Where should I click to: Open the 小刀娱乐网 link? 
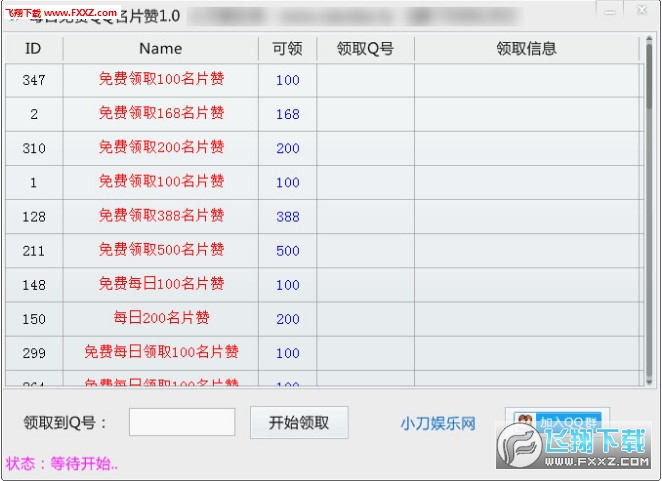click(438, 423)
